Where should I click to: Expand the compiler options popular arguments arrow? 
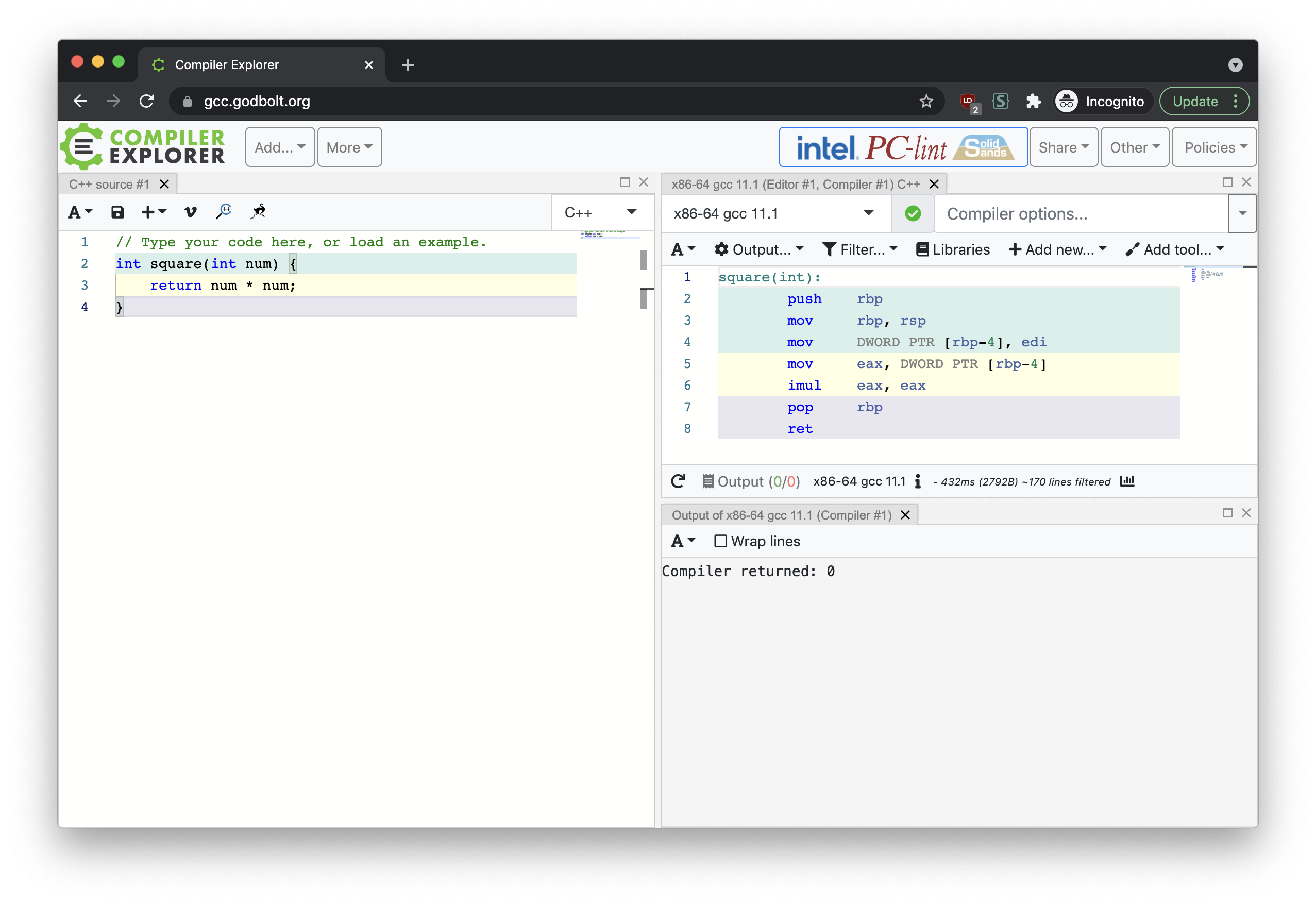(x=1242, y=213)
